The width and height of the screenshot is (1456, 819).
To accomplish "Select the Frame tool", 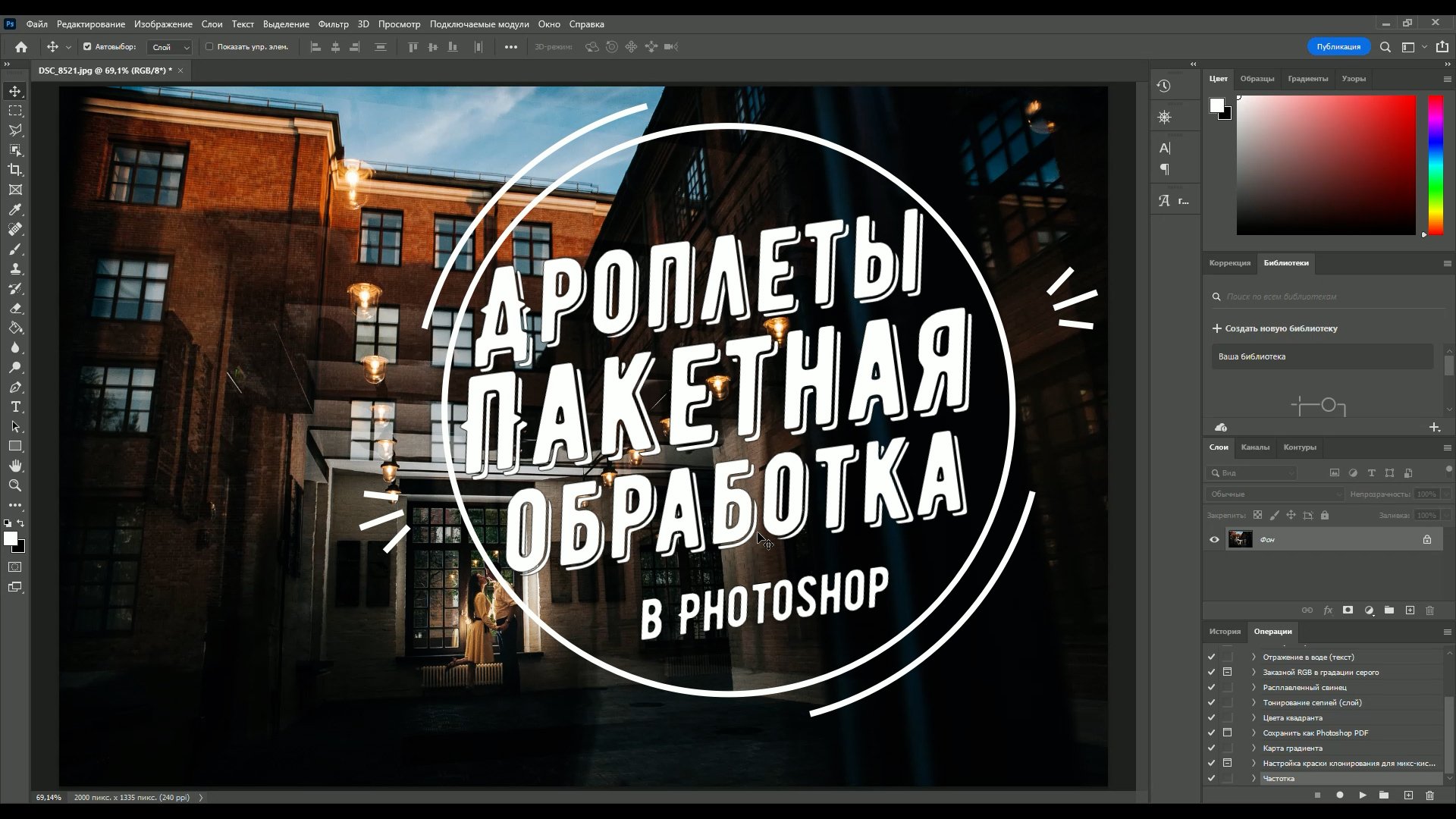I will coord(15,190).
